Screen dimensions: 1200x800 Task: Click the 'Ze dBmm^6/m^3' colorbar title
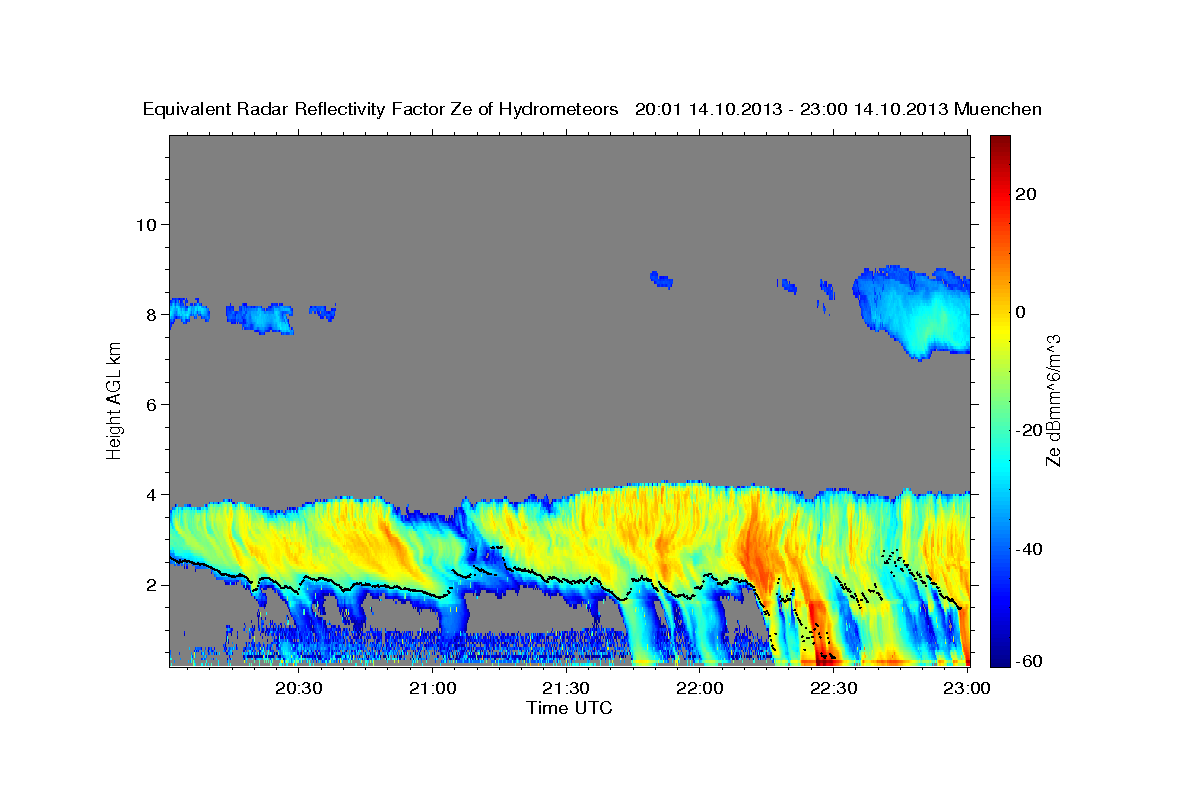pyautogui.click(x=1052, y=400)
